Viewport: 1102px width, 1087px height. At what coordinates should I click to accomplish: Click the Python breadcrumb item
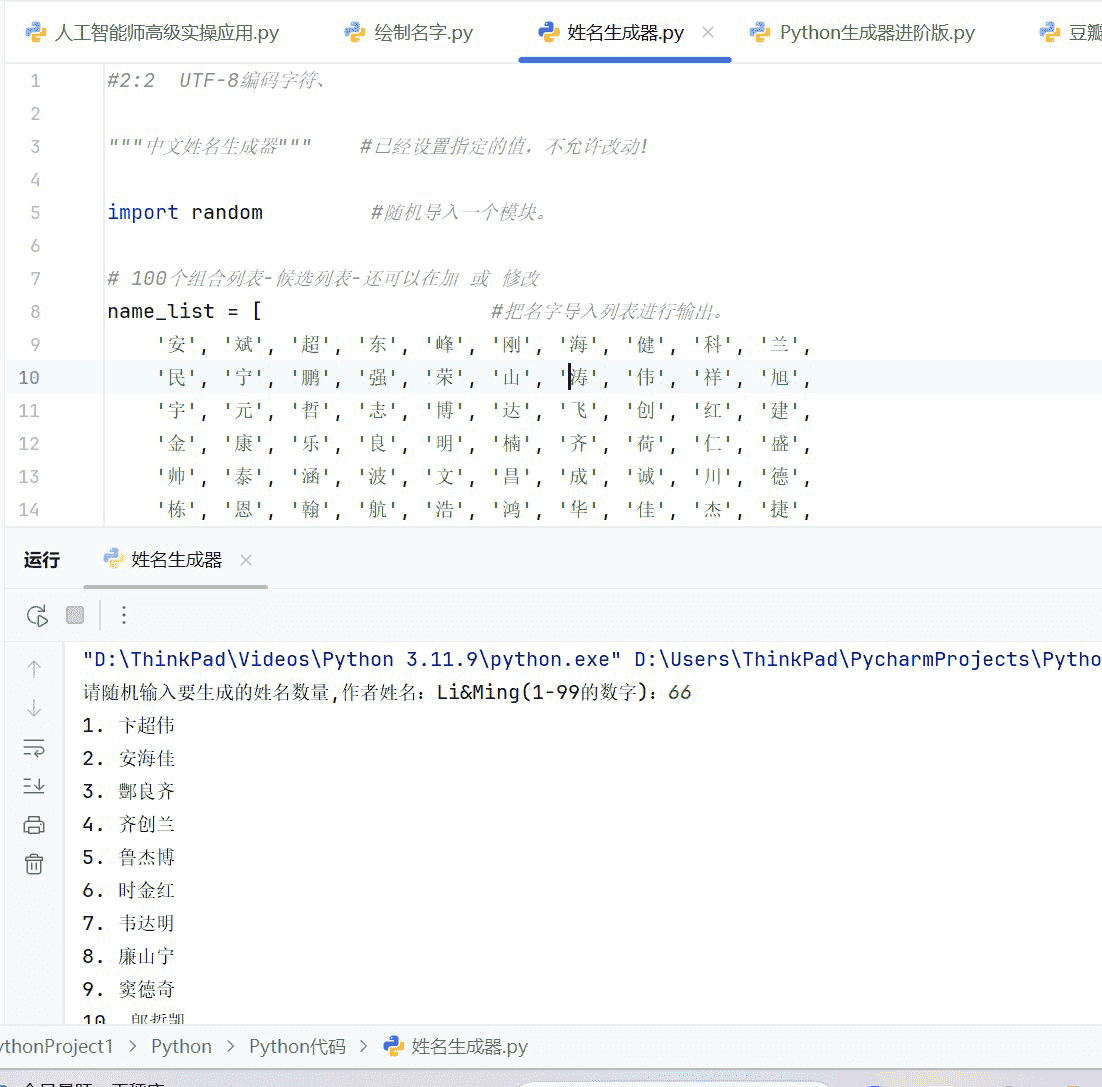(x=181, y=1046)
